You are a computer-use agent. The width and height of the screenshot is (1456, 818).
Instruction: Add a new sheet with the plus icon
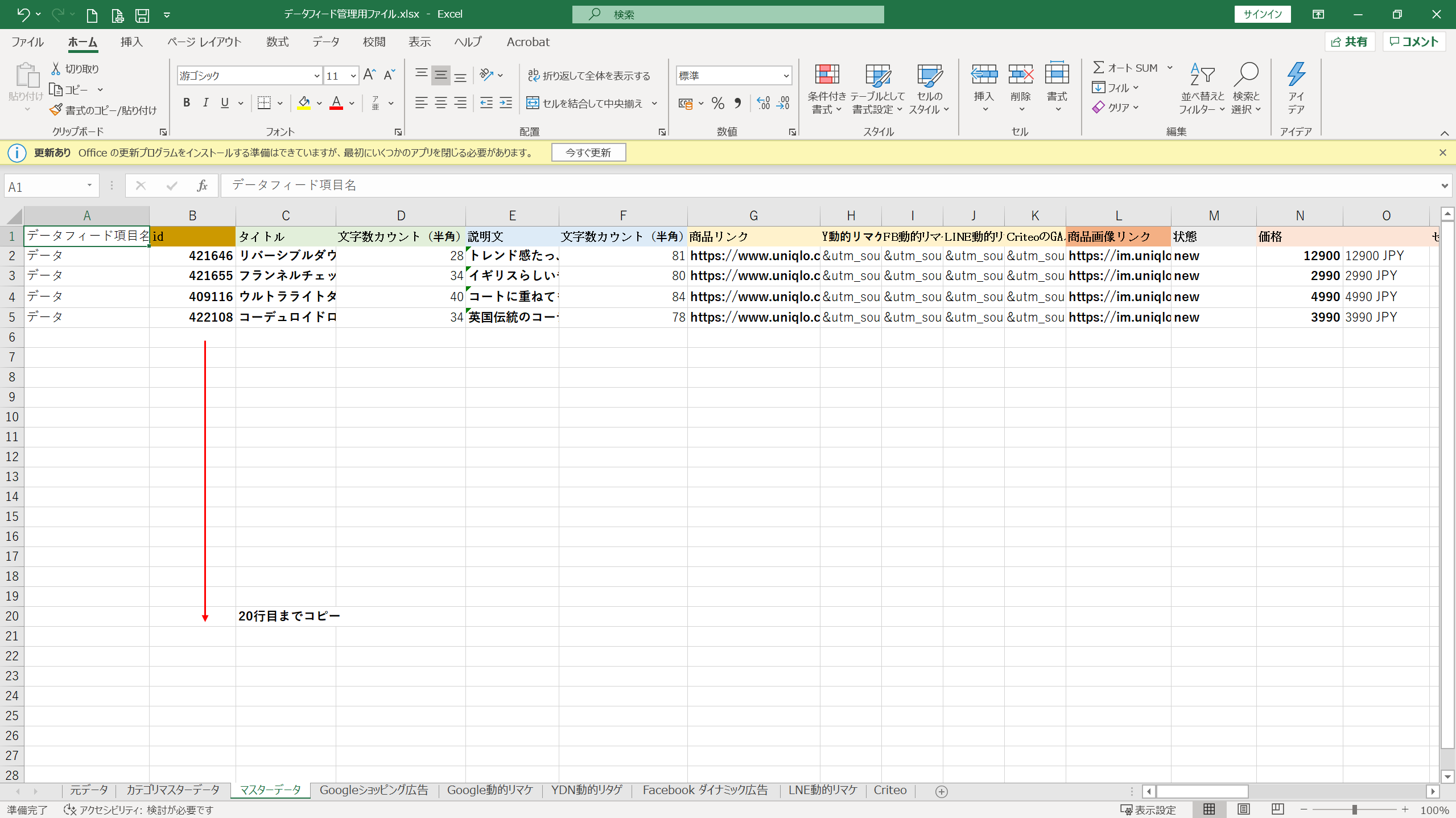coord(942,791)
